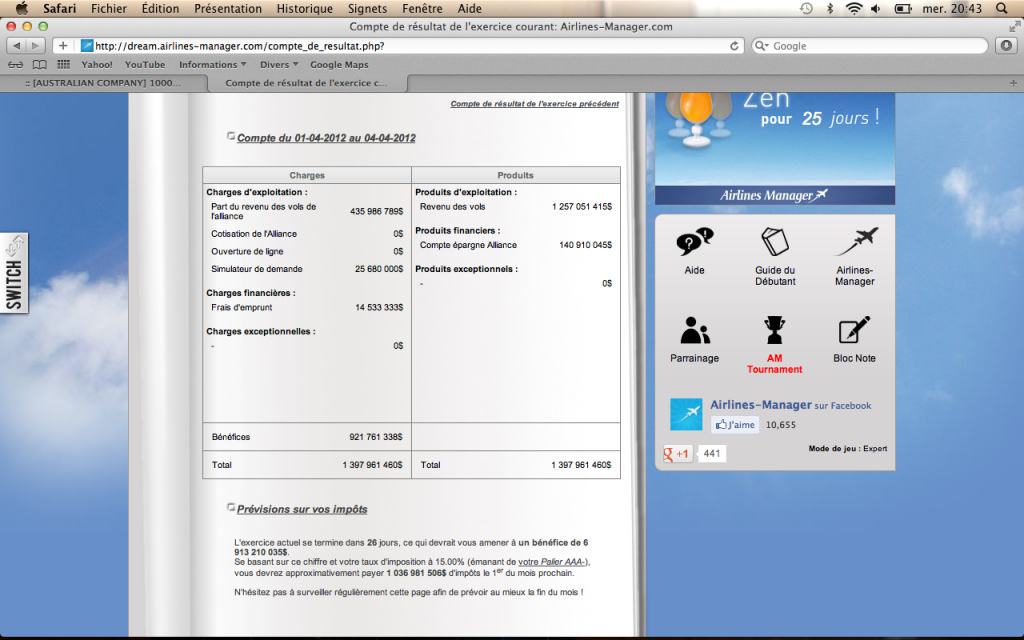Screen dimensions: 1024x640
Task: Click the SWITCH side tab
Action: (14, 273)
